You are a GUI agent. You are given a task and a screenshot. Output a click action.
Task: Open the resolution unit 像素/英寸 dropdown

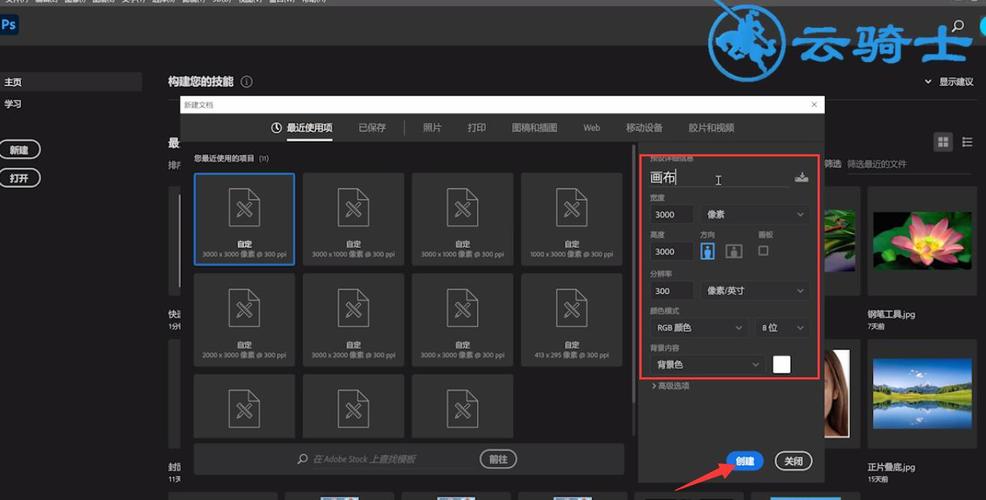[x=755, y=291]
